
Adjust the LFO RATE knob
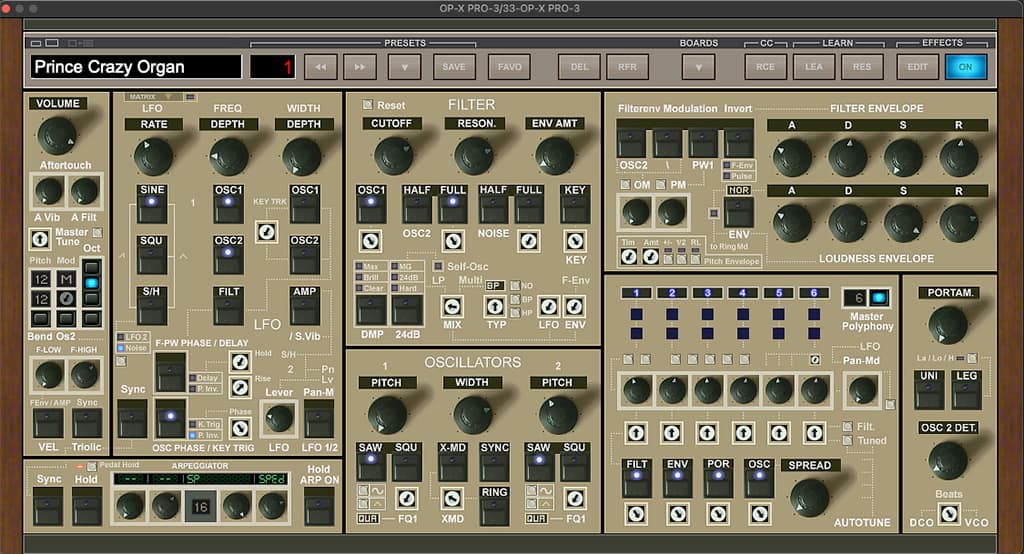click(x=153, y=157)
